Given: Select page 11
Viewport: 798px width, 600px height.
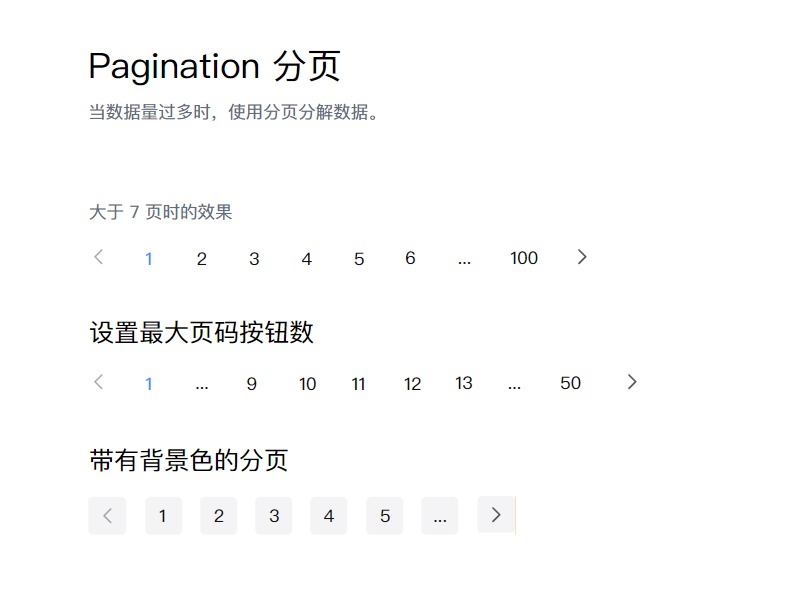Looking at the screenshot, I should [x=358, y=383].
